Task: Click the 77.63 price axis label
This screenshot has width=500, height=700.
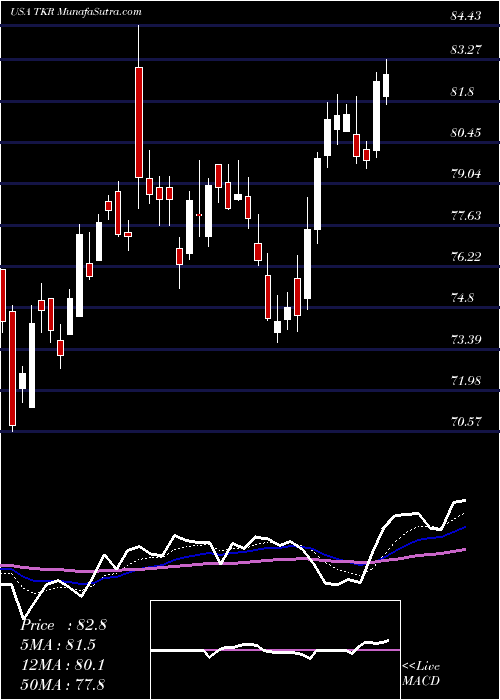Action: 466,216
